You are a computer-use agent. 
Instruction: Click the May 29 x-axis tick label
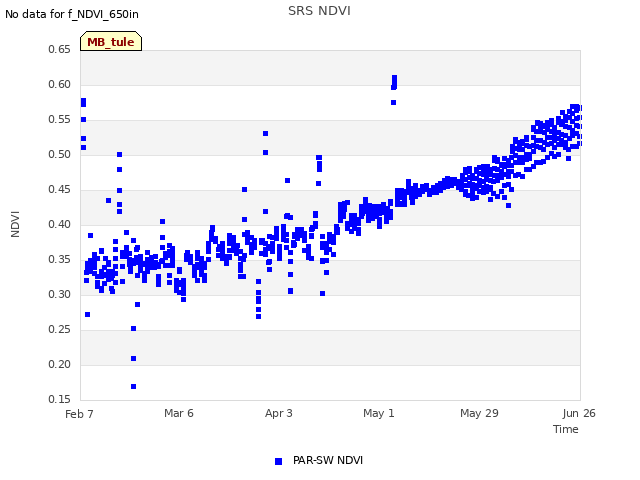click(479, 413)
